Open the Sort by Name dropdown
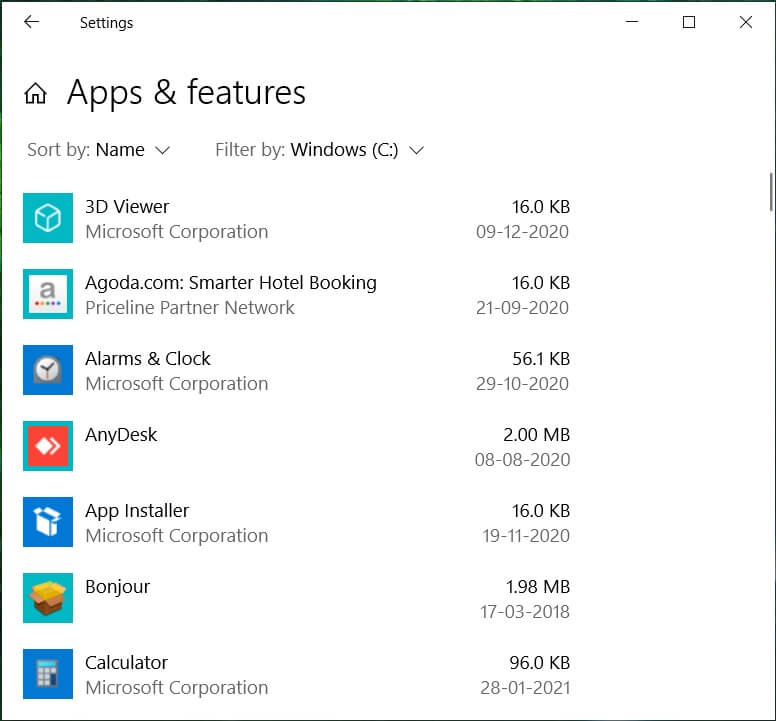This screenshot has height=721, width=776. [99, 150]
